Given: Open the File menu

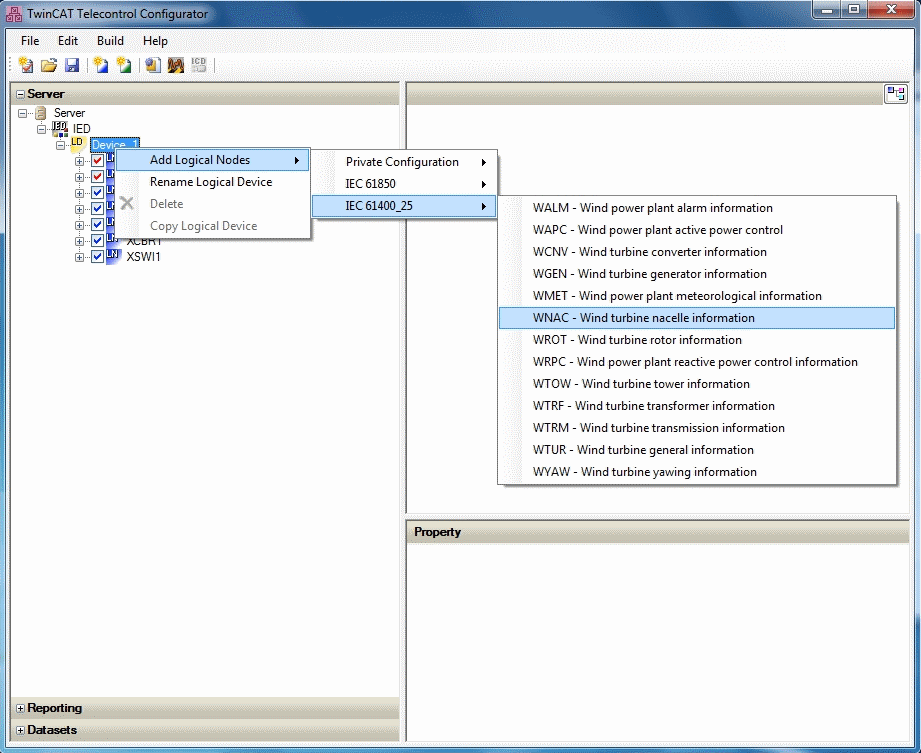Looking at the screenshot, I should 30,41.
